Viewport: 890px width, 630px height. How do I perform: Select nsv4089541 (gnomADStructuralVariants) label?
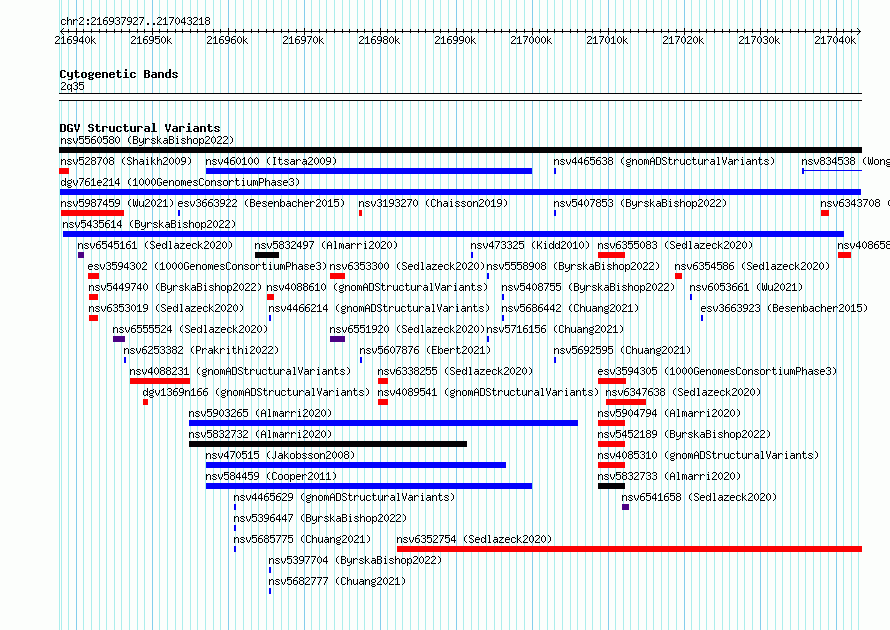click(488, 392)
